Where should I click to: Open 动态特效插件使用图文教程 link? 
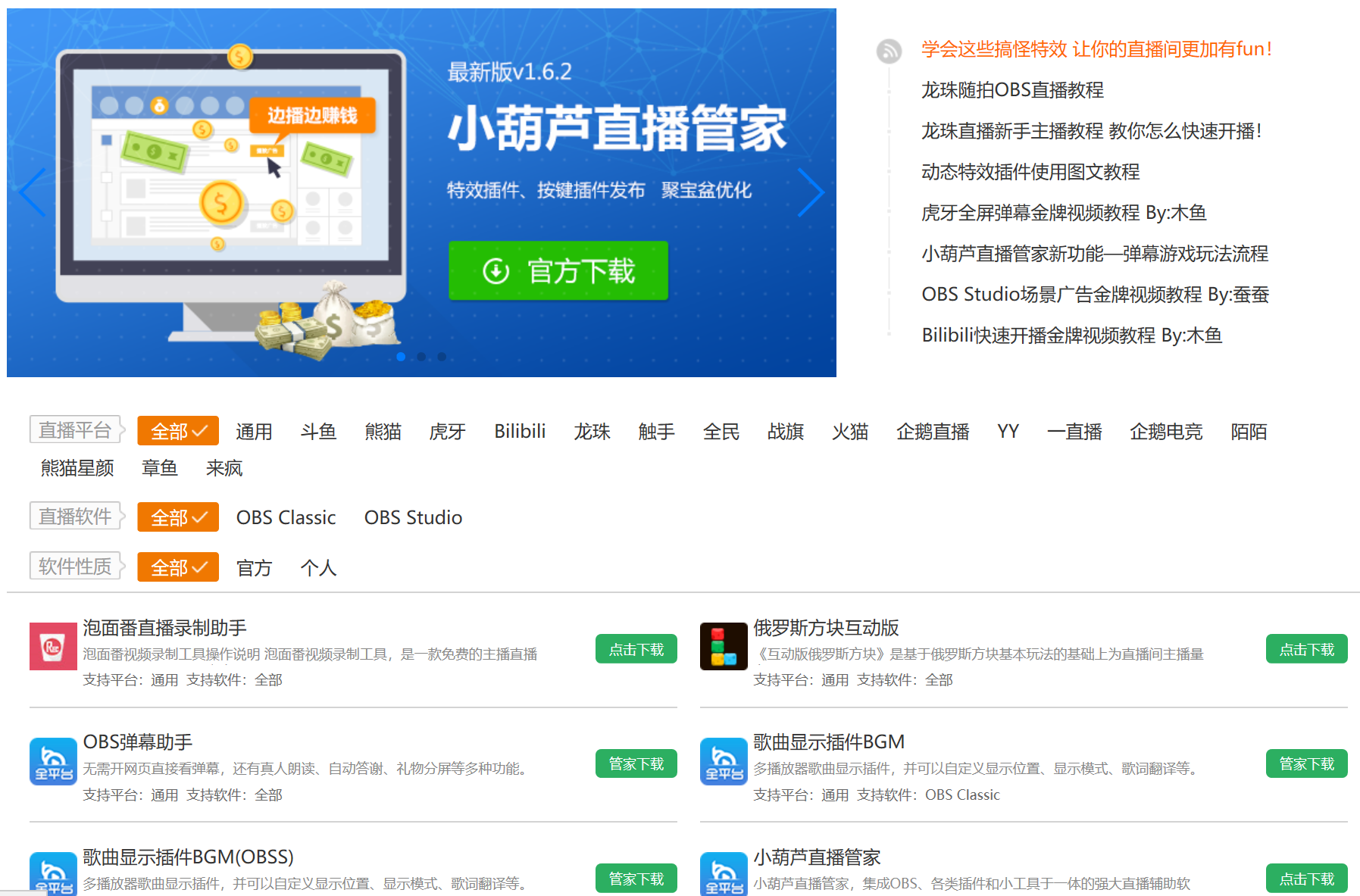1030,172
